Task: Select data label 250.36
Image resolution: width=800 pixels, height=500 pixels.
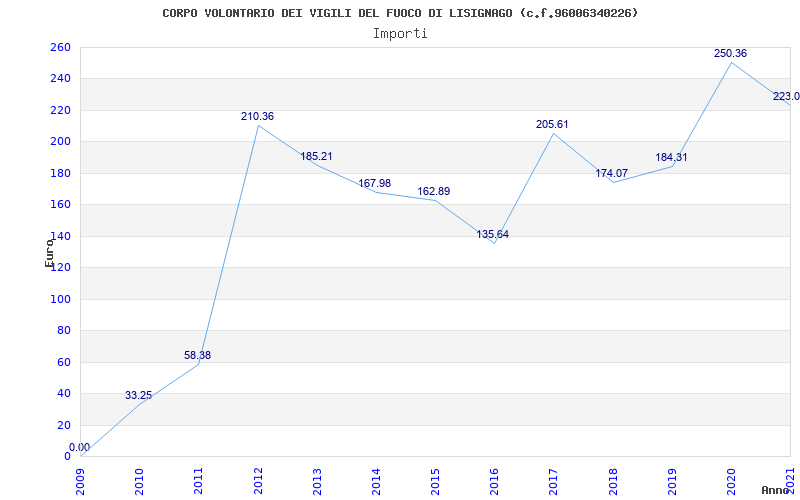Action: coord(730,53)
